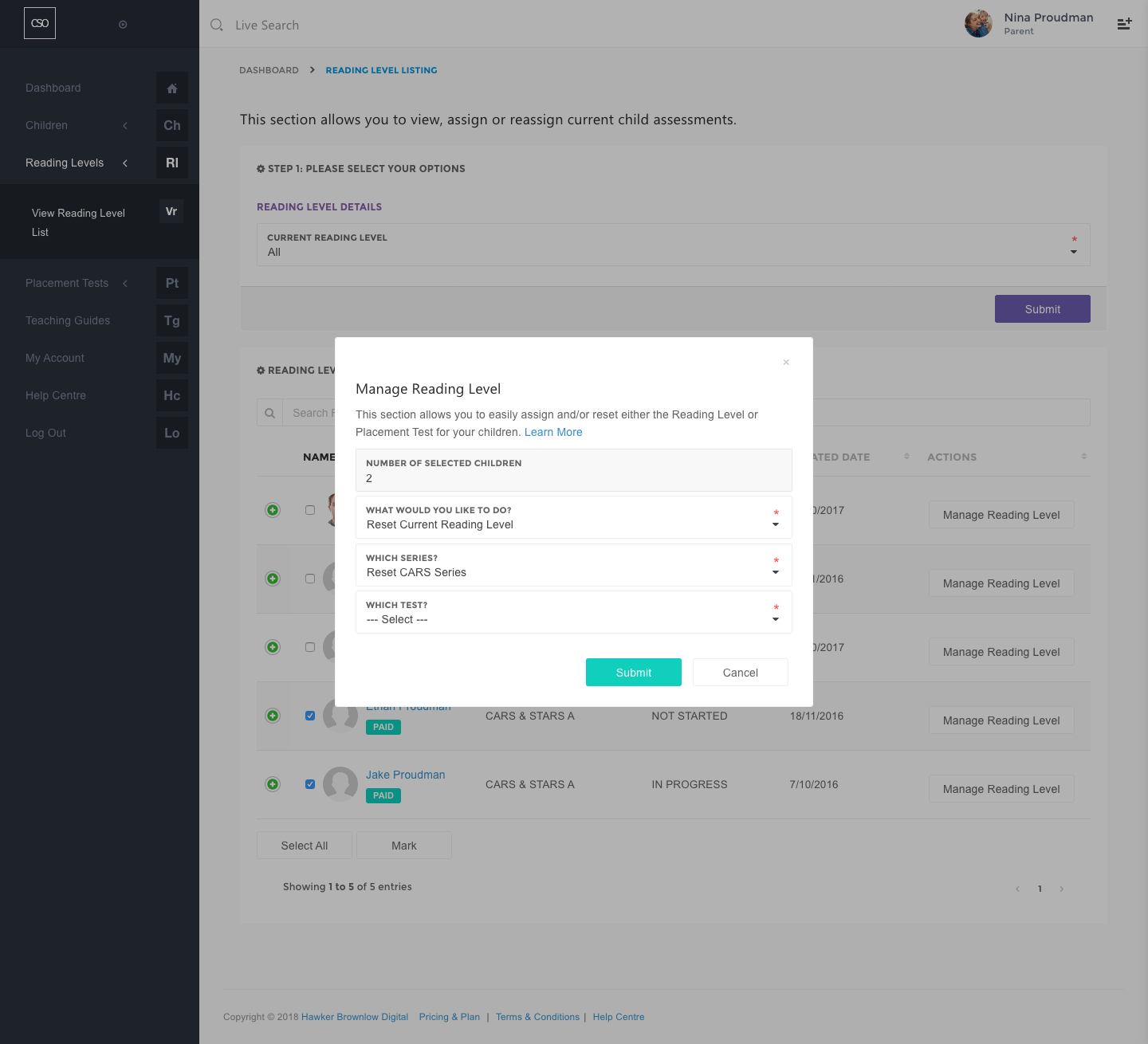Select View Reading Level List submenu

point(78,222)
